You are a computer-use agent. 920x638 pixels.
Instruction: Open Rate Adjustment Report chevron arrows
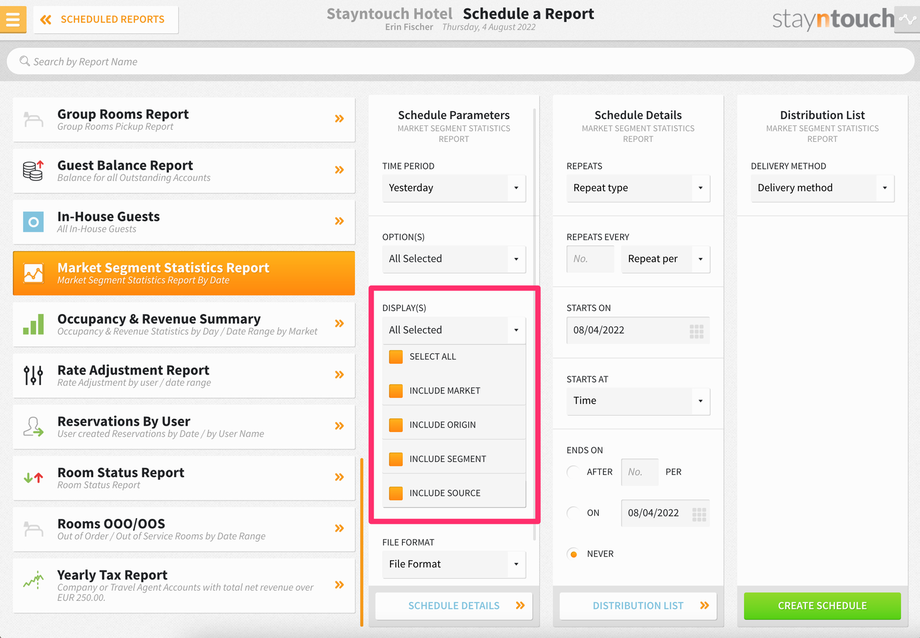pos(339,374)
